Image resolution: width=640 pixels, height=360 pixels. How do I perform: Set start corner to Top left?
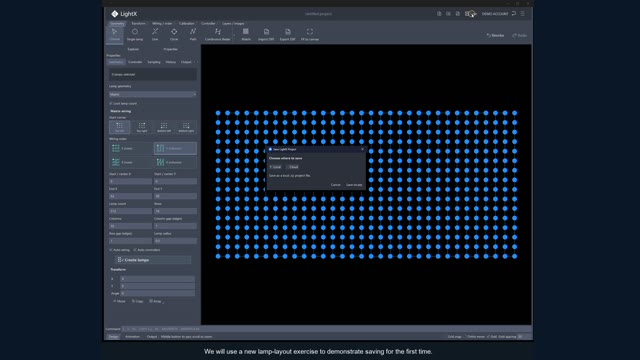[x=120, y=127]
